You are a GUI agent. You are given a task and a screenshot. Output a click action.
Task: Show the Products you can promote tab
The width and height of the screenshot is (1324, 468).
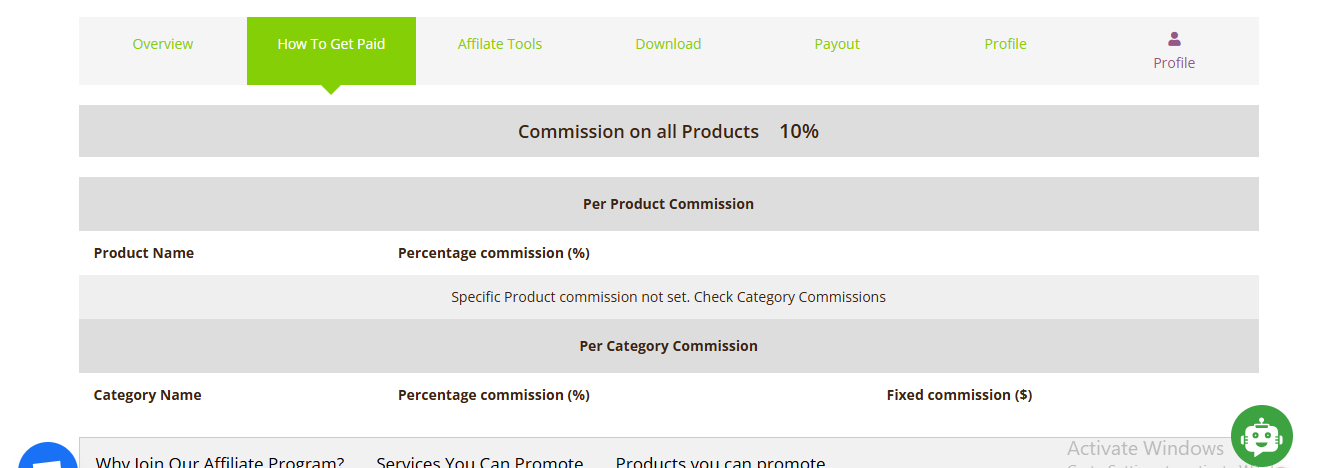tap(720, 462)
